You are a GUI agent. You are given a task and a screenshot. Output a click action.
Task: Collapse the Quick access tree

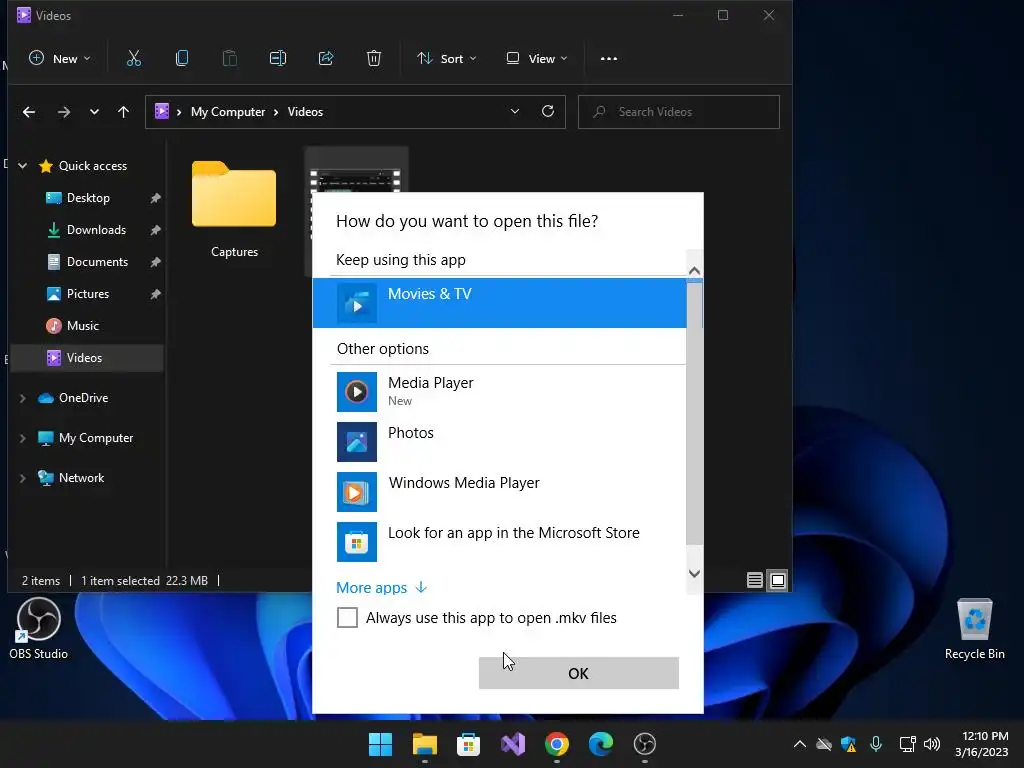(23, 166)
